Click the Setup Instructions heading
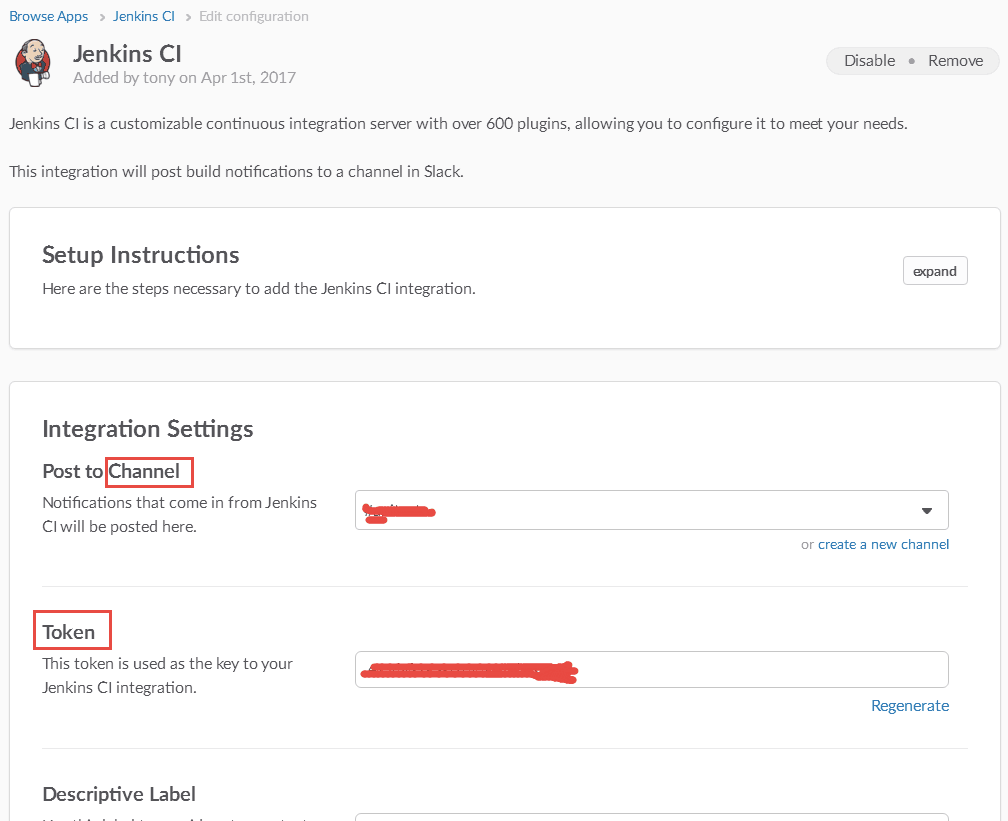The height and width of the screenshot is (821, 1008). coord(141,255)
